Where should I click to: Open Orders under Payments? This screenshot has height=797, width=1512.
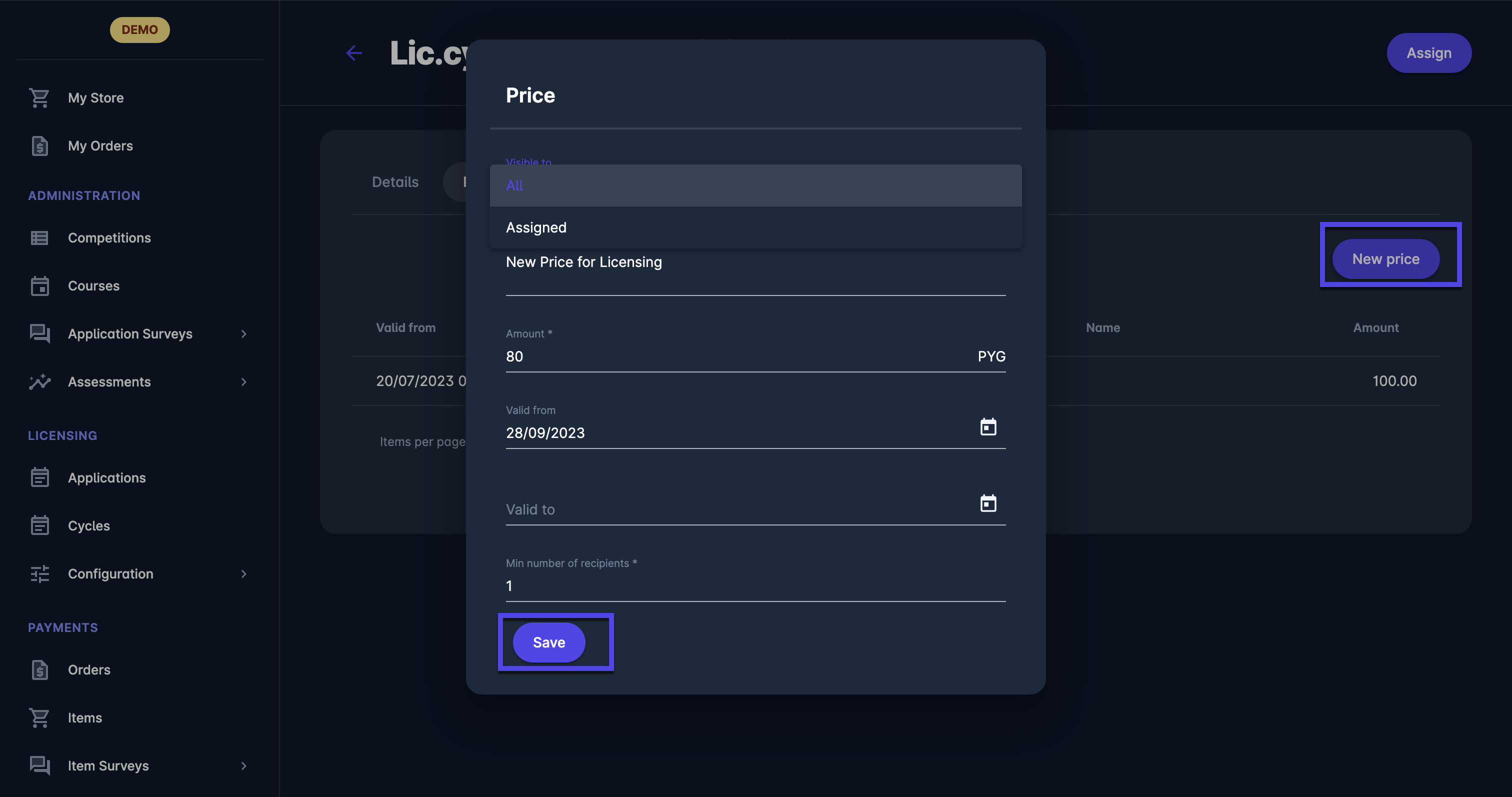(88, 669)
